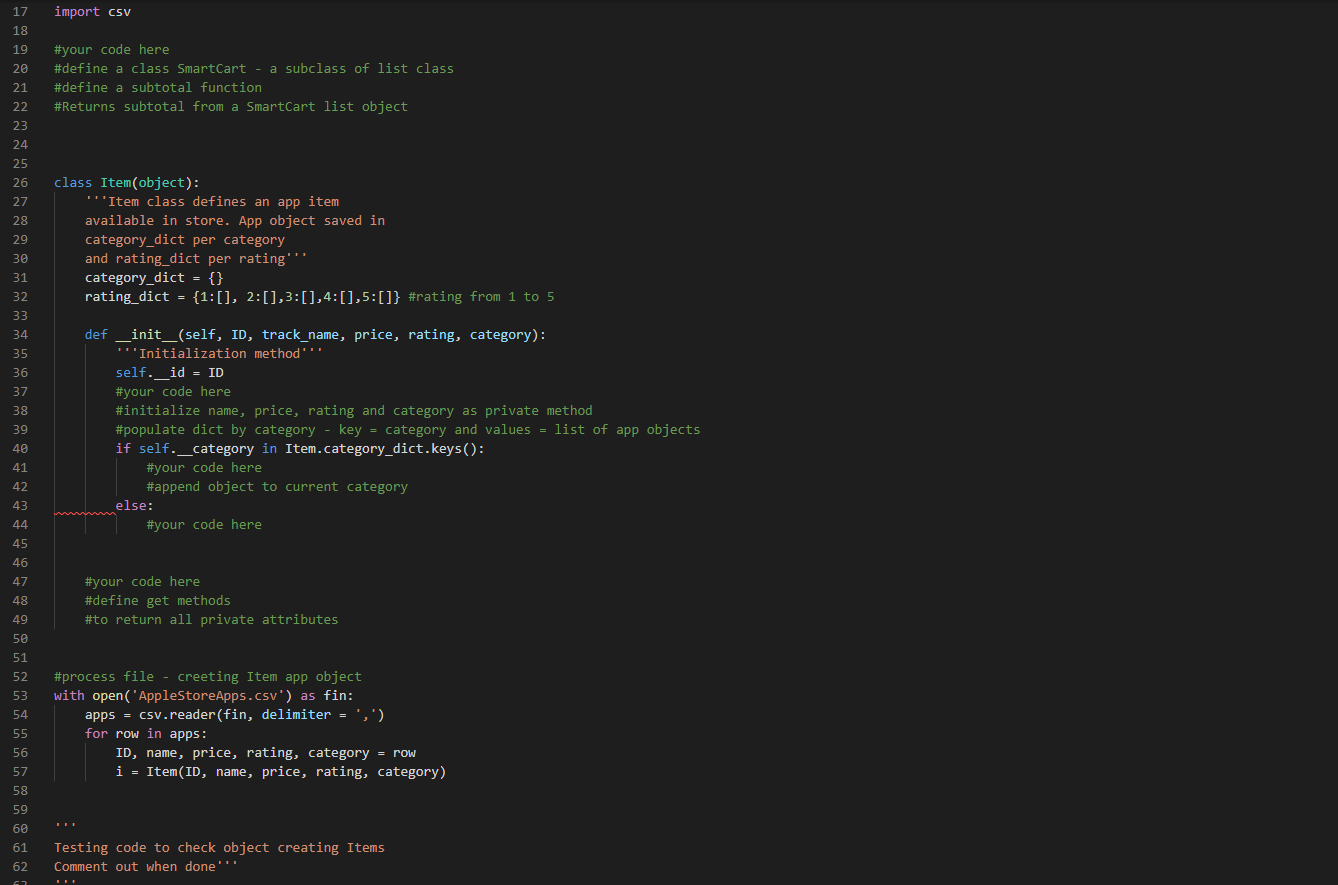Click line number 34 in the gutter
Viewport: 1338px width, 885px height.
tap(20, 335)
